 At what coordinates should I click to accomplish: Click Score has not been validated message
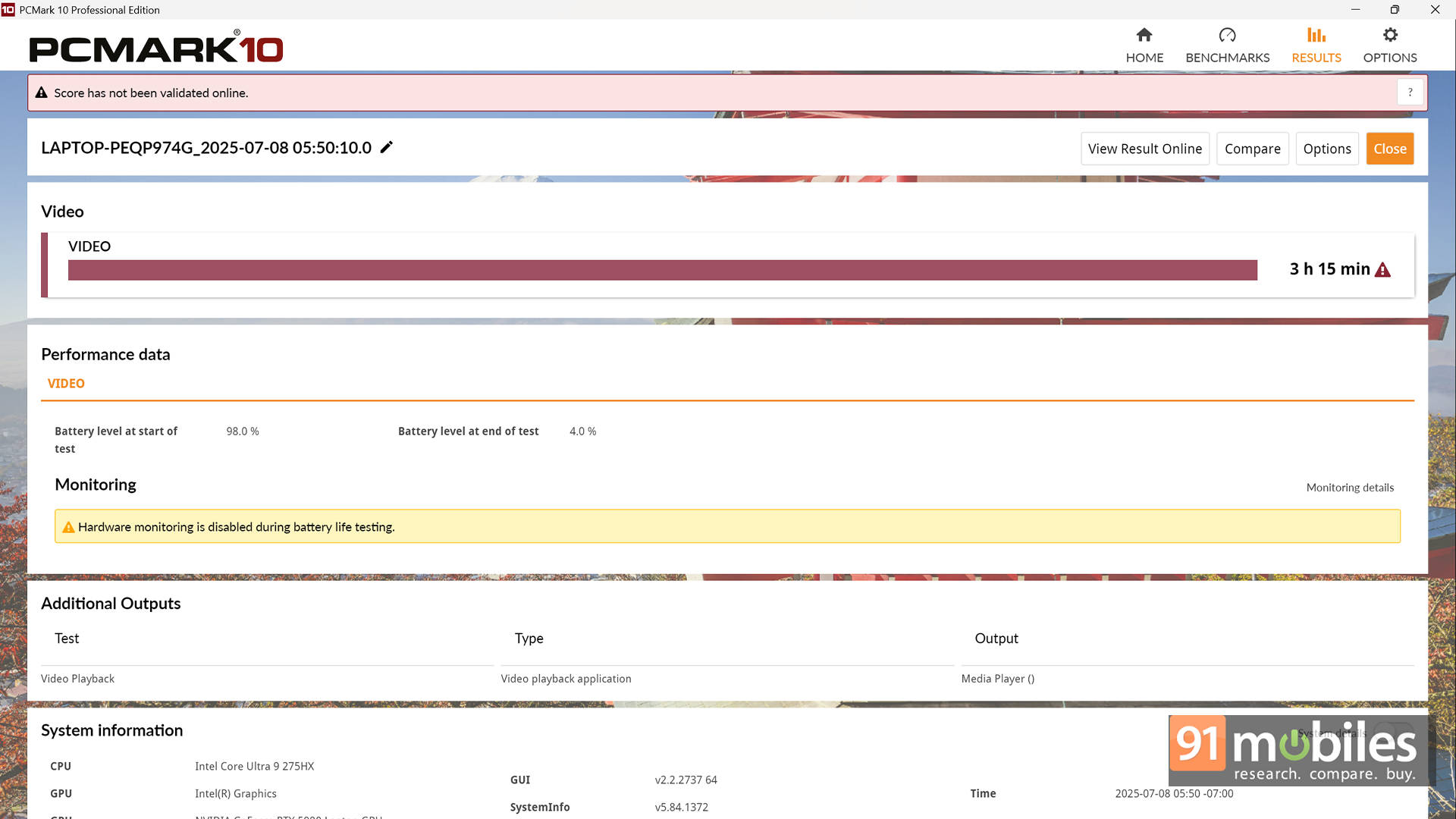coord(151,93)
